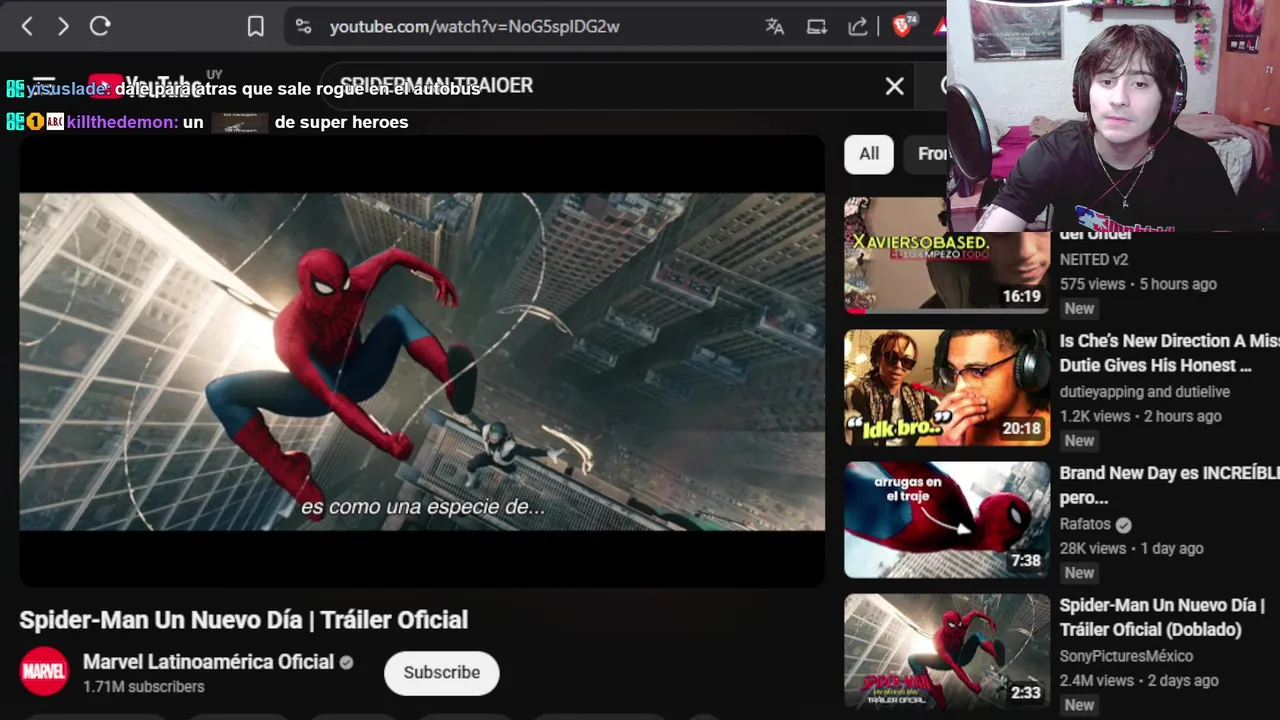This screenshot has width=1280, height=720.
Task: Open the SonyPicturesMéxico channel
Action: pos(1126,656)
